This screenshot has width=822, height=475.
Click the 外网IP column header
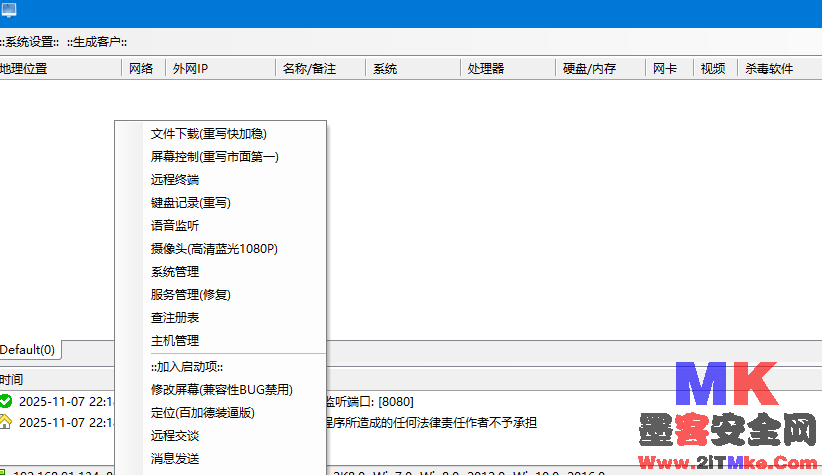190,69
